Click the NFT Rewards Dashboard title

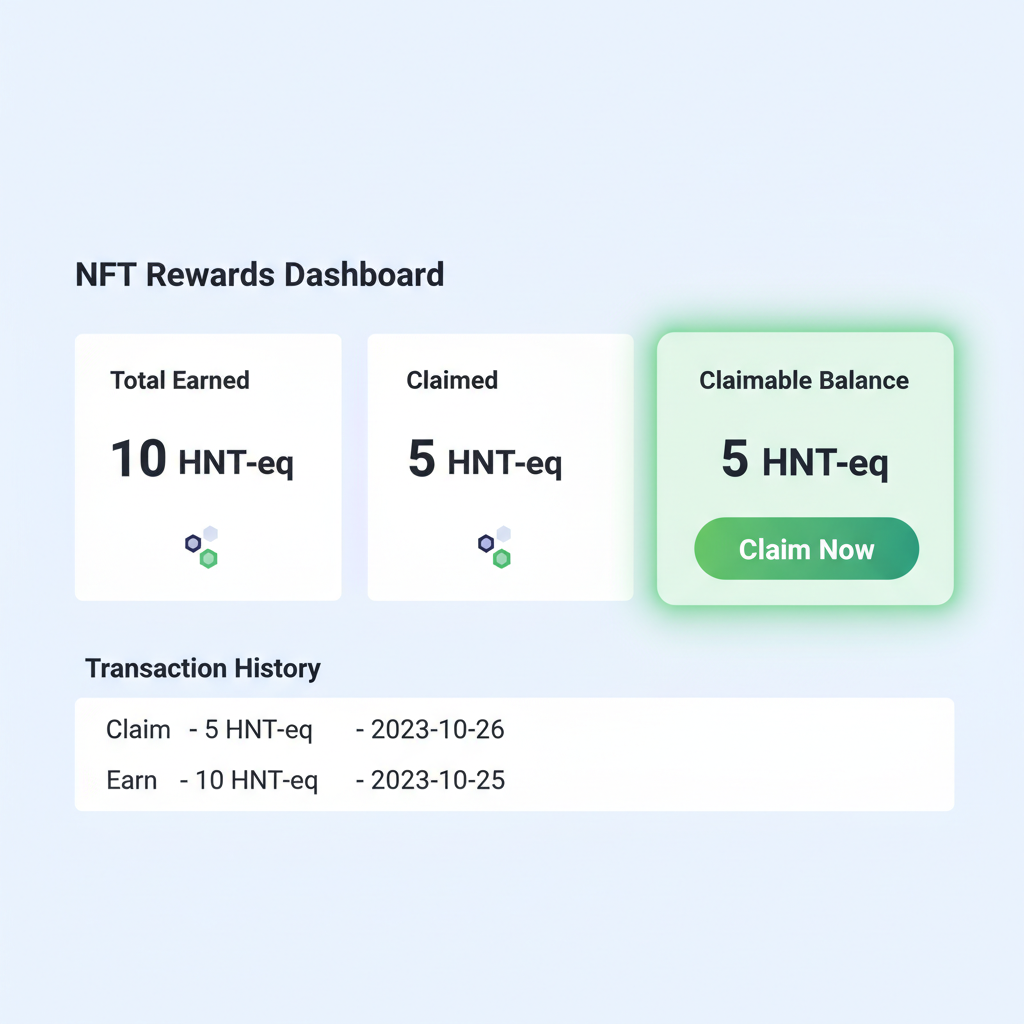point(259,274)
